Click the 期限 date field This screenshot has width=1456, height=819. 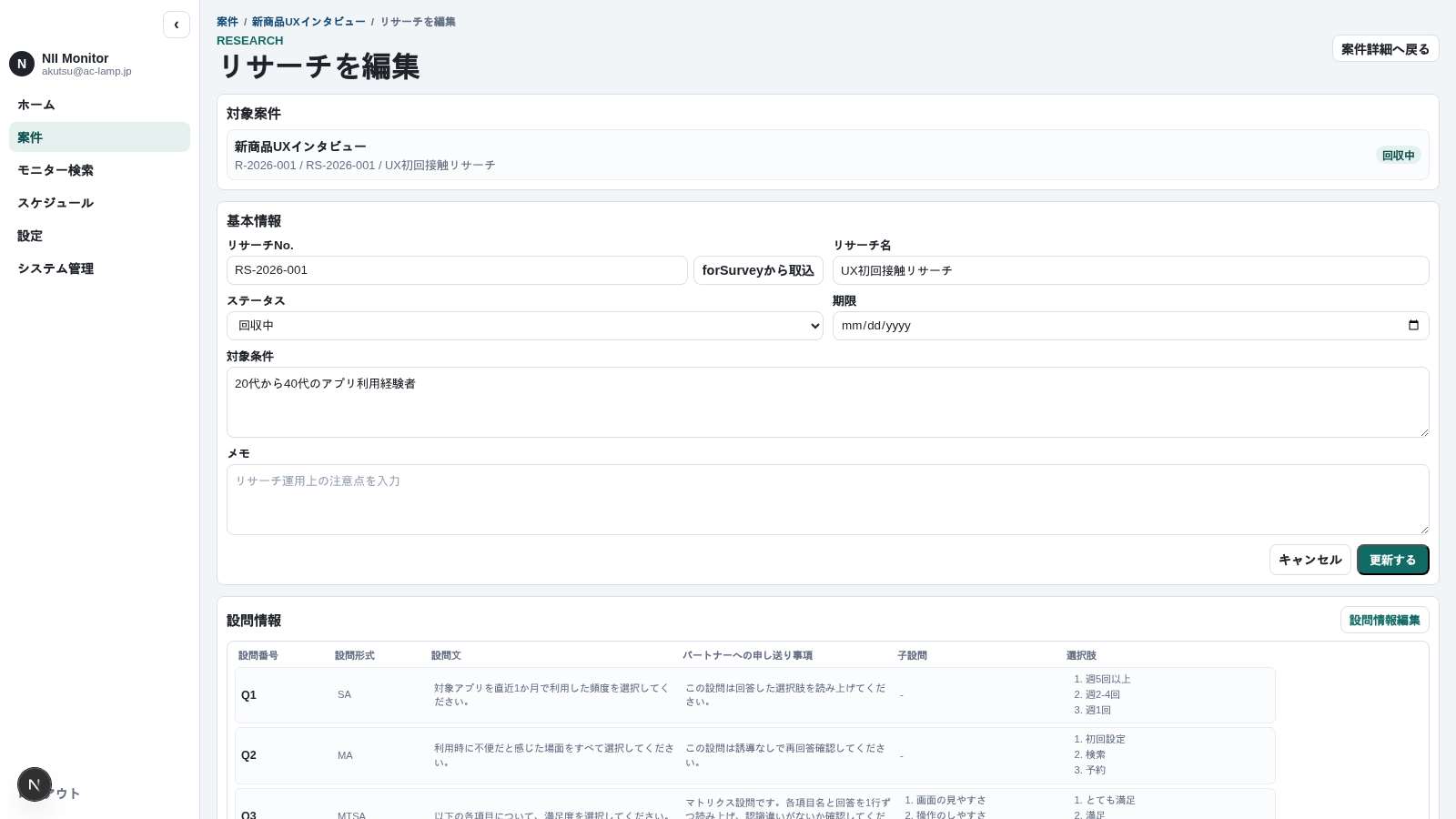(1130, 326)
